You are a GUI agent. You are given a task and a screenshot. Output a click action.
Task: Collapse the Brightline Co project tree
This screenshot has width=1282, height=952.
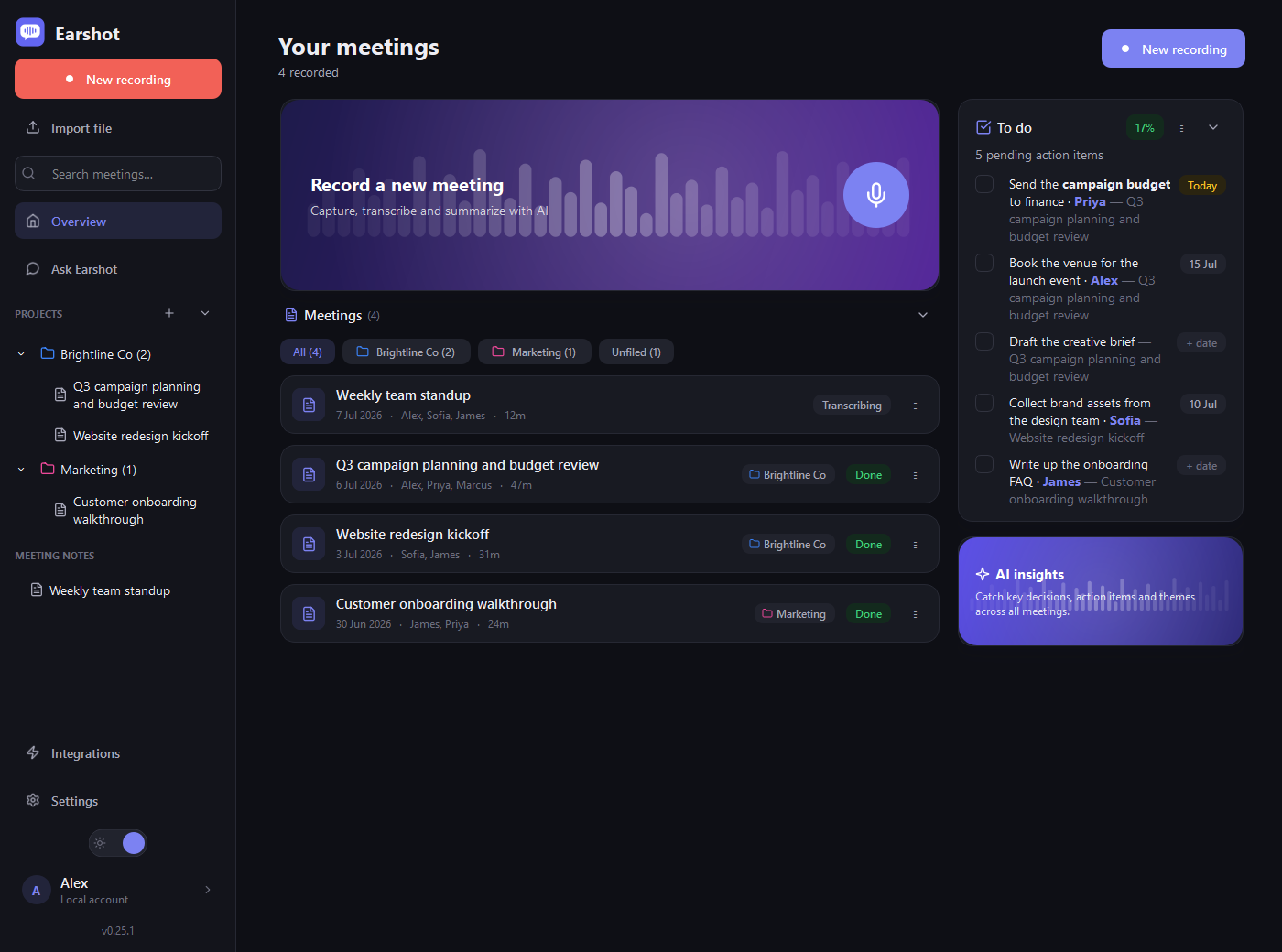pos(21,354)
